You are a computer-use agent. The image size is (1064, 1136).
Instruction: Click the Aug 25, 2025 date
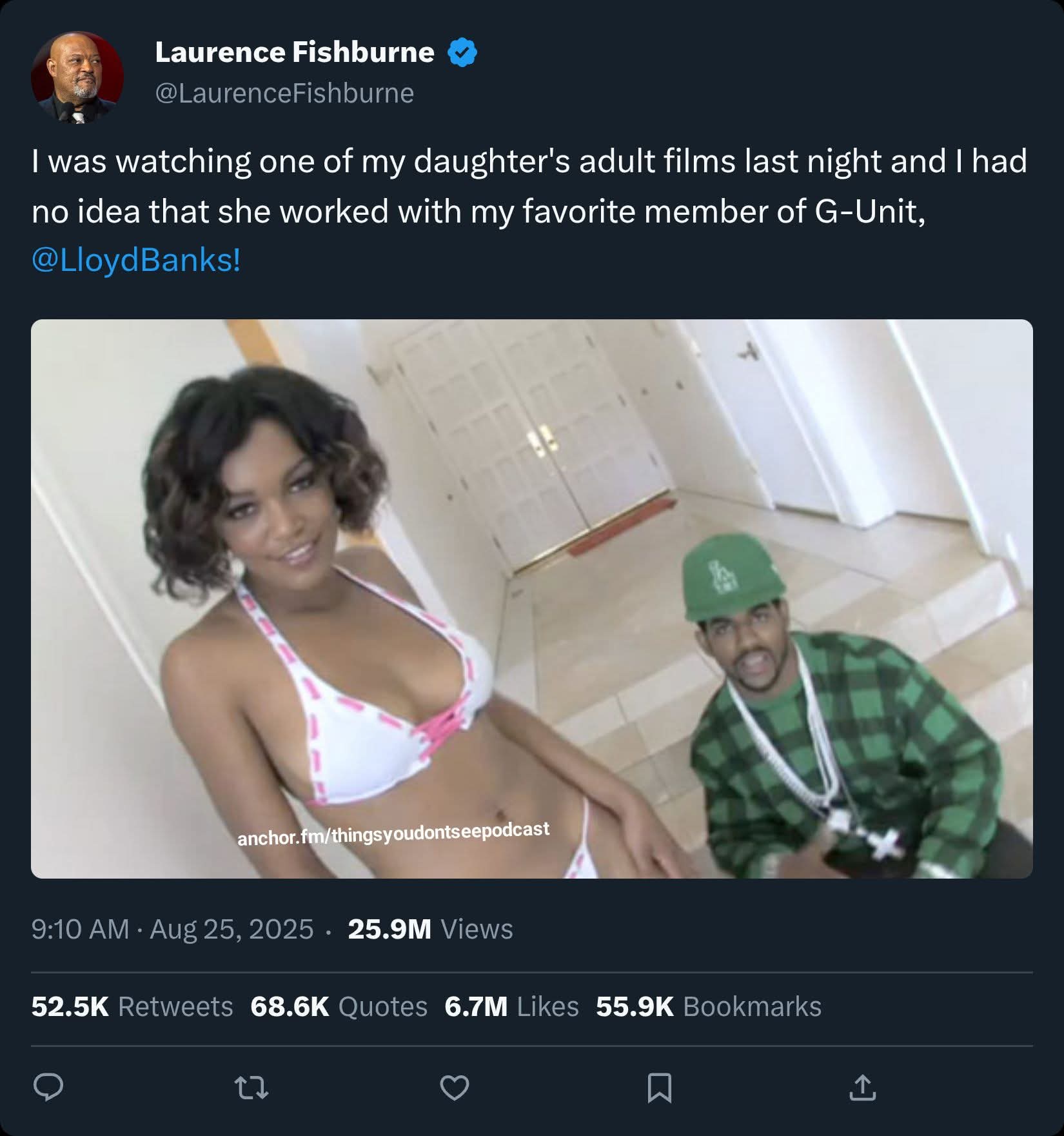(232, 929)
